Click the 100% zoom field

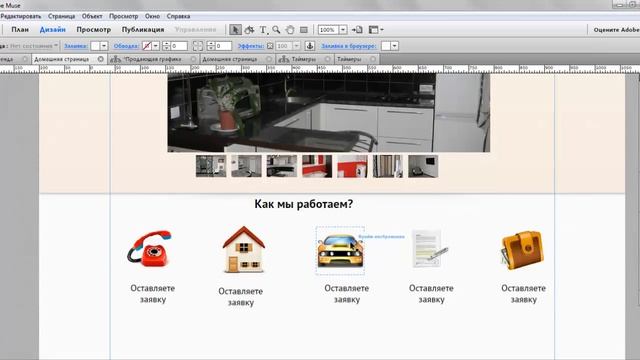tap(329, 30)
